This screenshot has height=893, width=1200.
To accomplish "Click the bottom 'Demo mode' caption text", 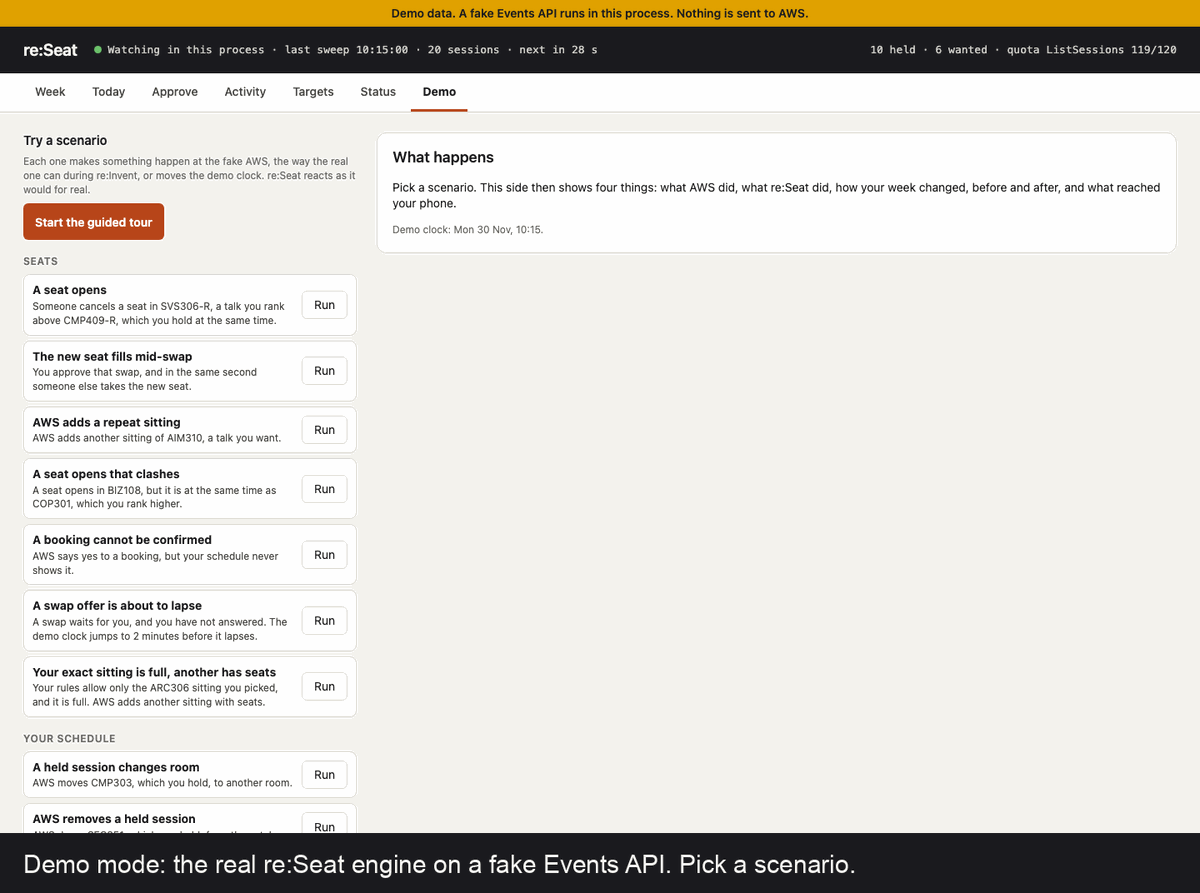I will tap(439, 863).
